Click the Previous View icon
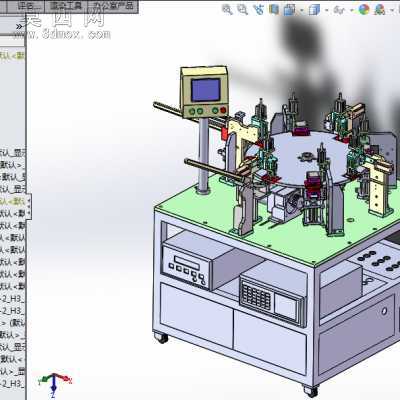The width and height of the screenshot is (400, 400). (258, 9)
